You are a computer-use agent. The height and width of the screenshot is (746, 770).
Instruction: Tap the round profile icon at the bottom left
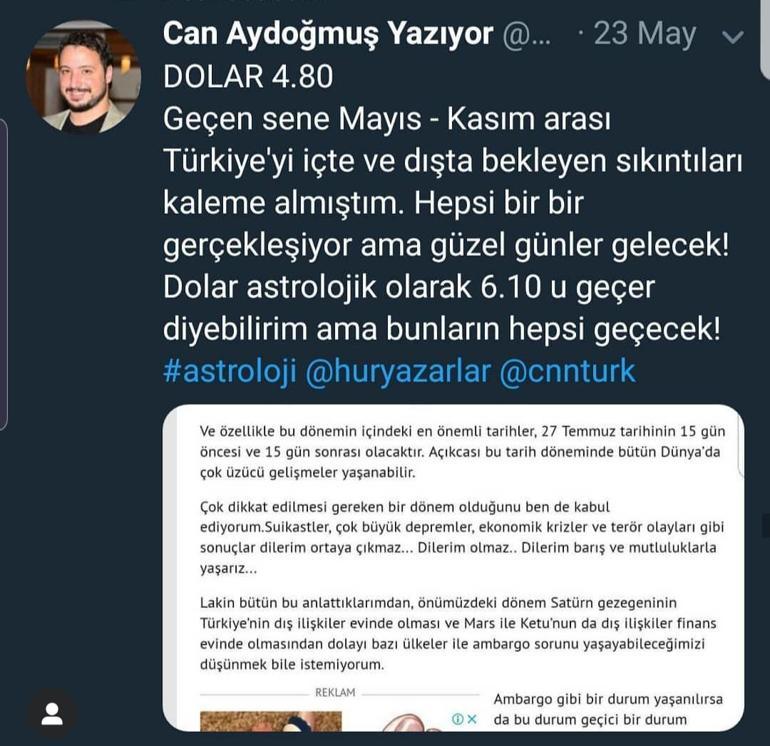point(52,714)
